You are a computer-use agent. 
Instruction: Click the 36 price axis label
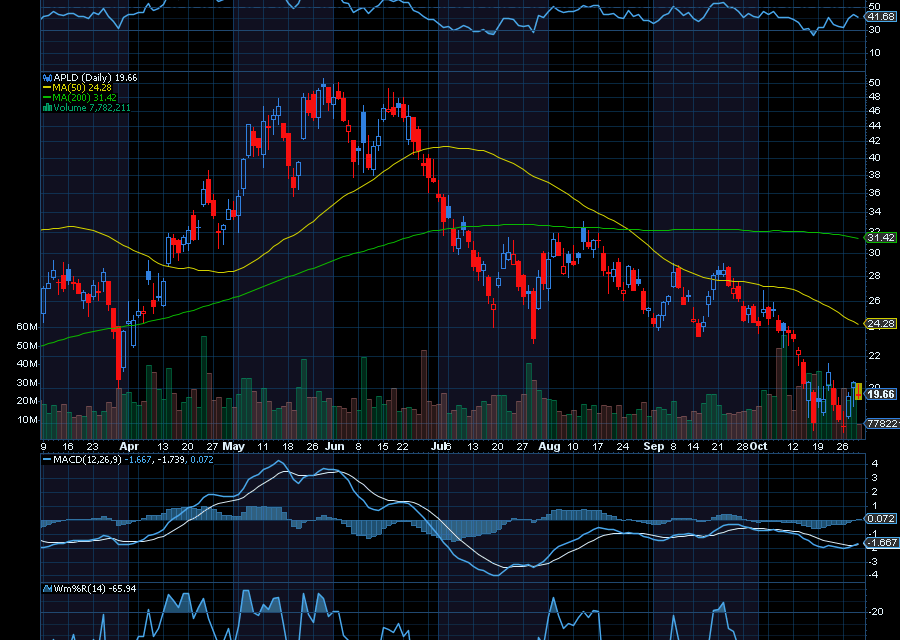[x=875, y=193]
